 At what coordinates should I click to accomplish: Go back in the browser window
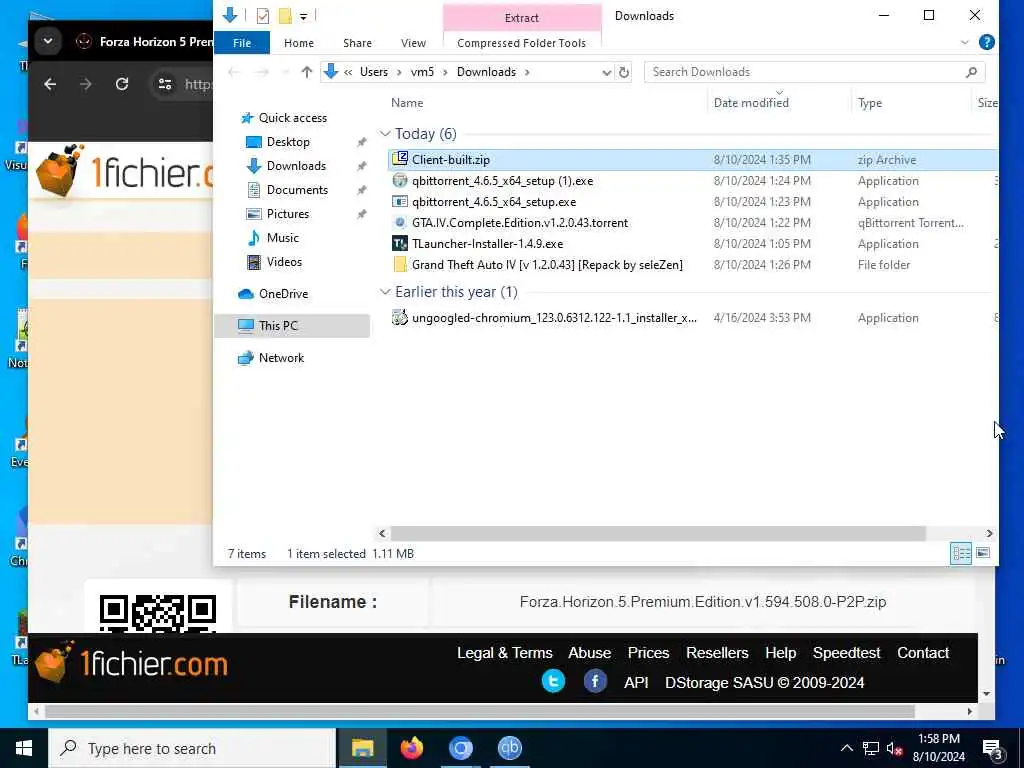(x=50, y=84)
